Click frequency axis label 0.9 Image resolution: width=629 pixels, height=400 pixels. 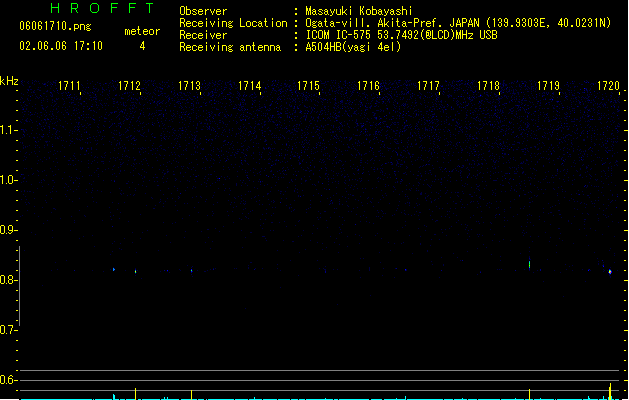click(x=8, y=230)
